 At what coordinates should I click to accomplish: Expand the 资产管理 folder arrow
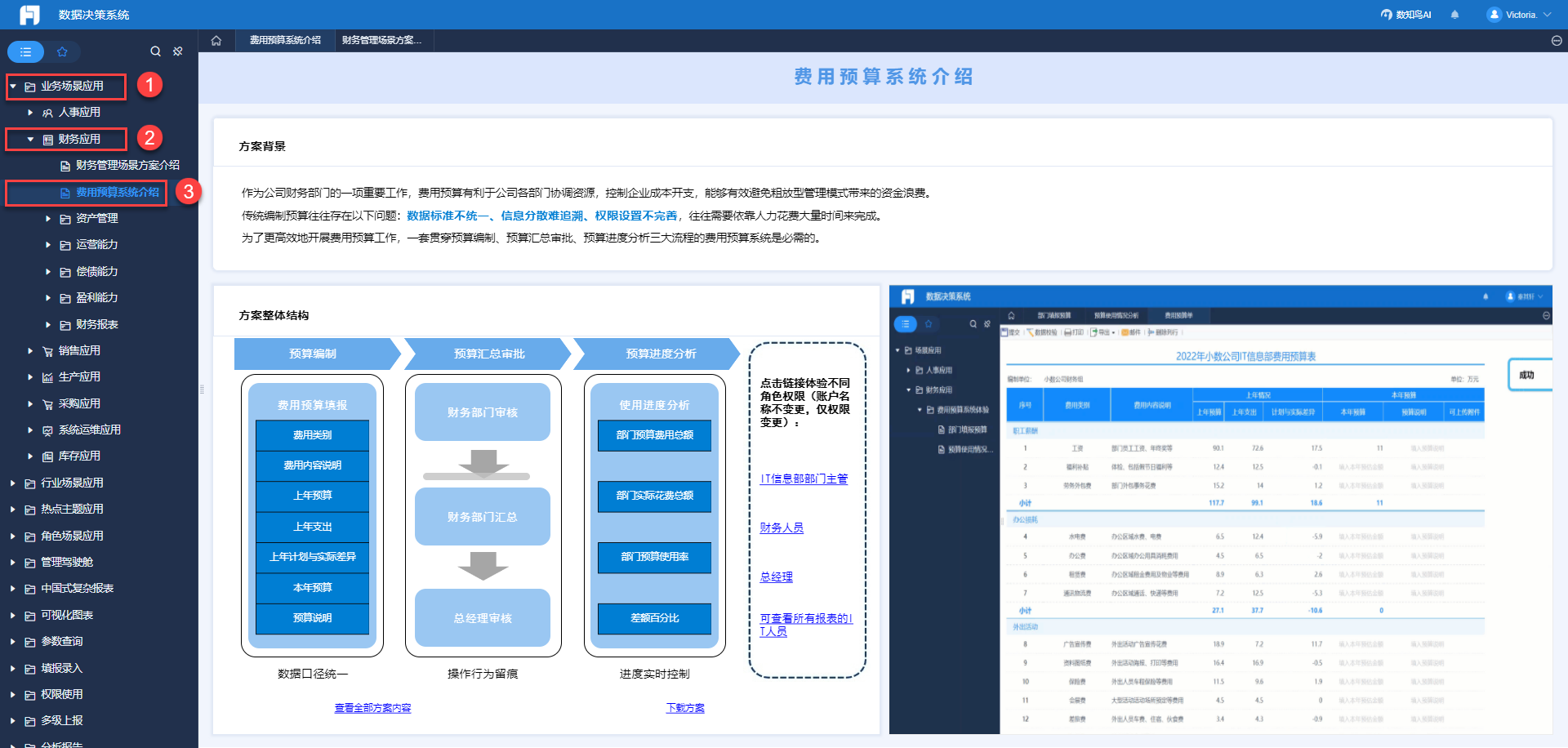click(48, 219)
